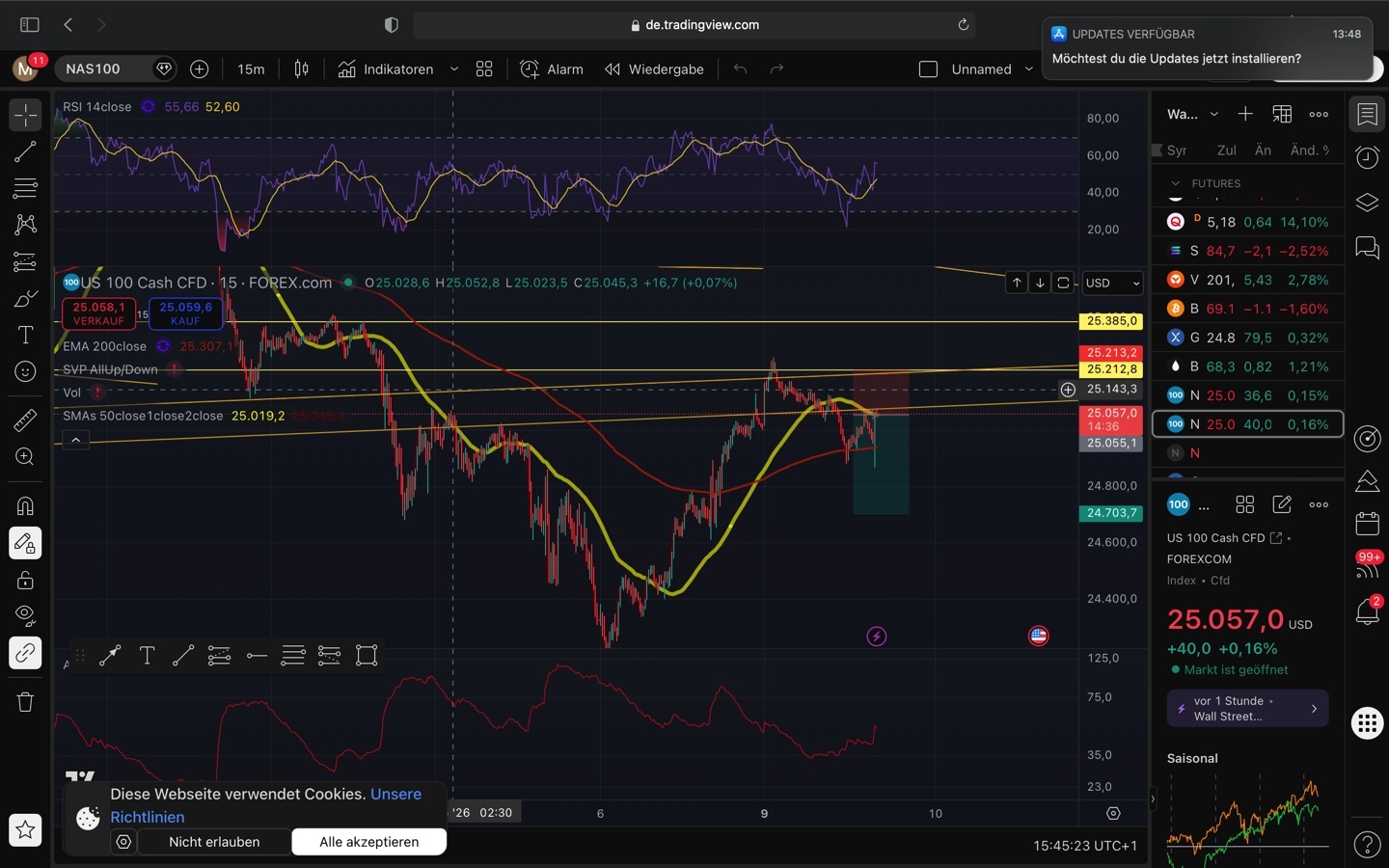1389x868 pixels.
Task: Open the USD currency dropdown
Action: pyautogui.click(x=1111, y=283)
